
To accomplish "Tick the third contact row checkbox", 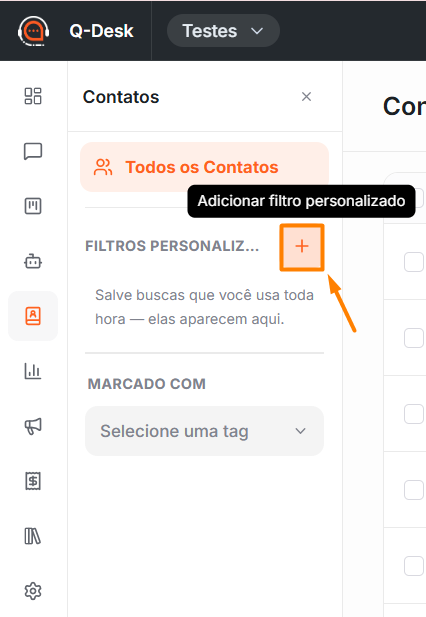I will click(414, 414).
